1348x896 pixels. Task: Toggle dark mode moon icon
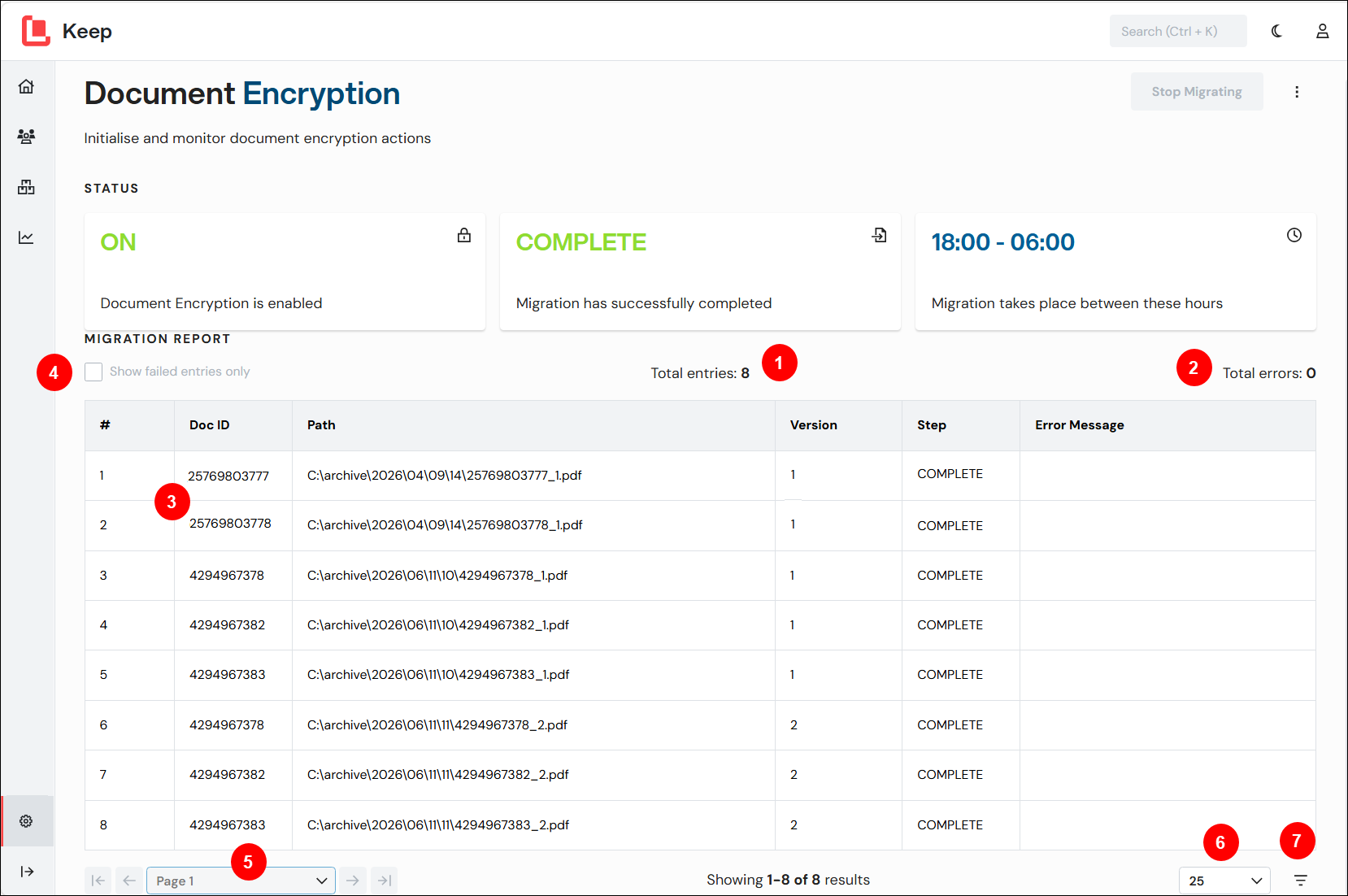pyautogui.click(x=1276, y=31)
